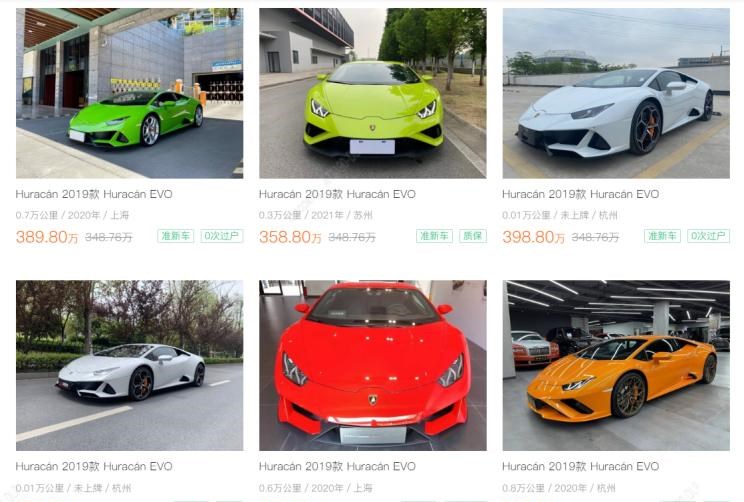
Task: Click the 389.80万 price text
Action: [47, 237]
